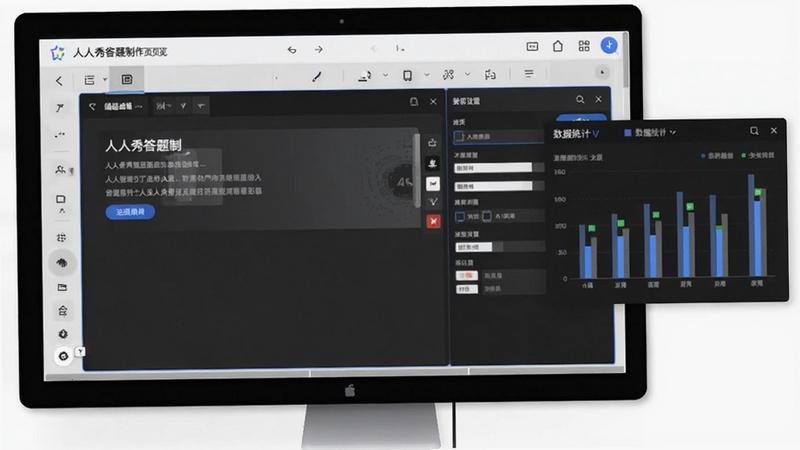This screenshot has height=450, width=800.
Task: Toggle the lower white tag in settings panel
Action: (466, 289)
